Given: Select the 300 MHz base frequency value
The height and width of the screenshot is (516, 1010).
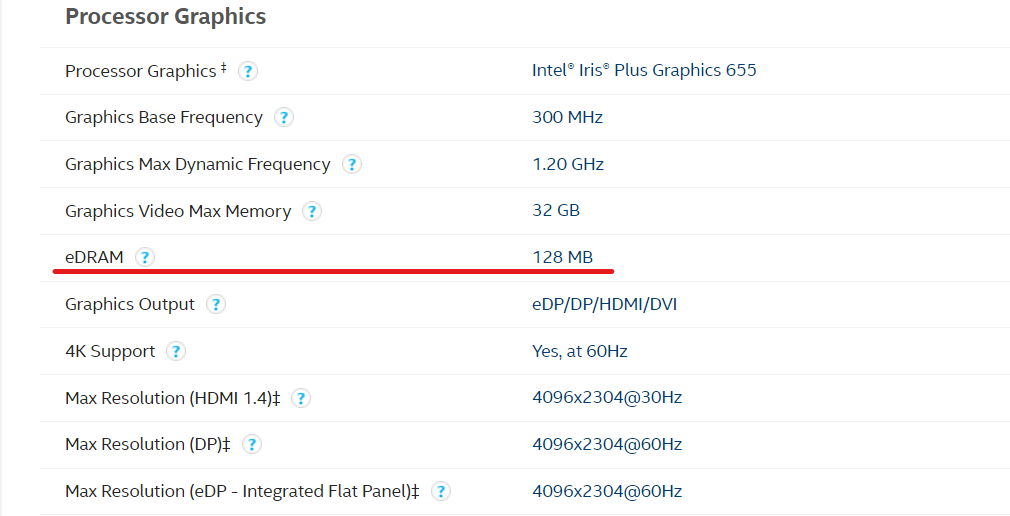Looking at the screenshot, I should tap(567, 117).
